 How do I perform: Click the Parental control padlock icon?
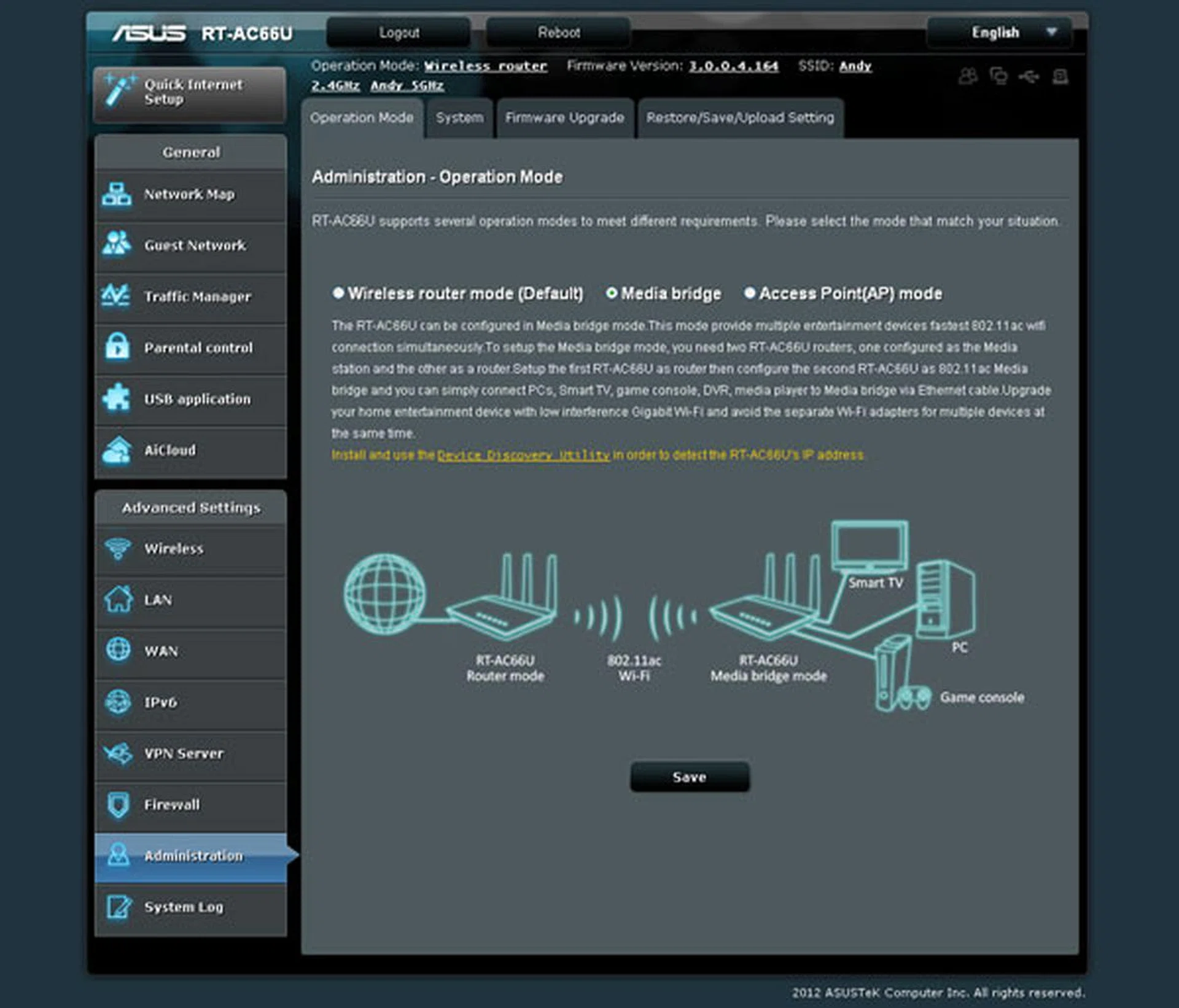tap(117, 347)
